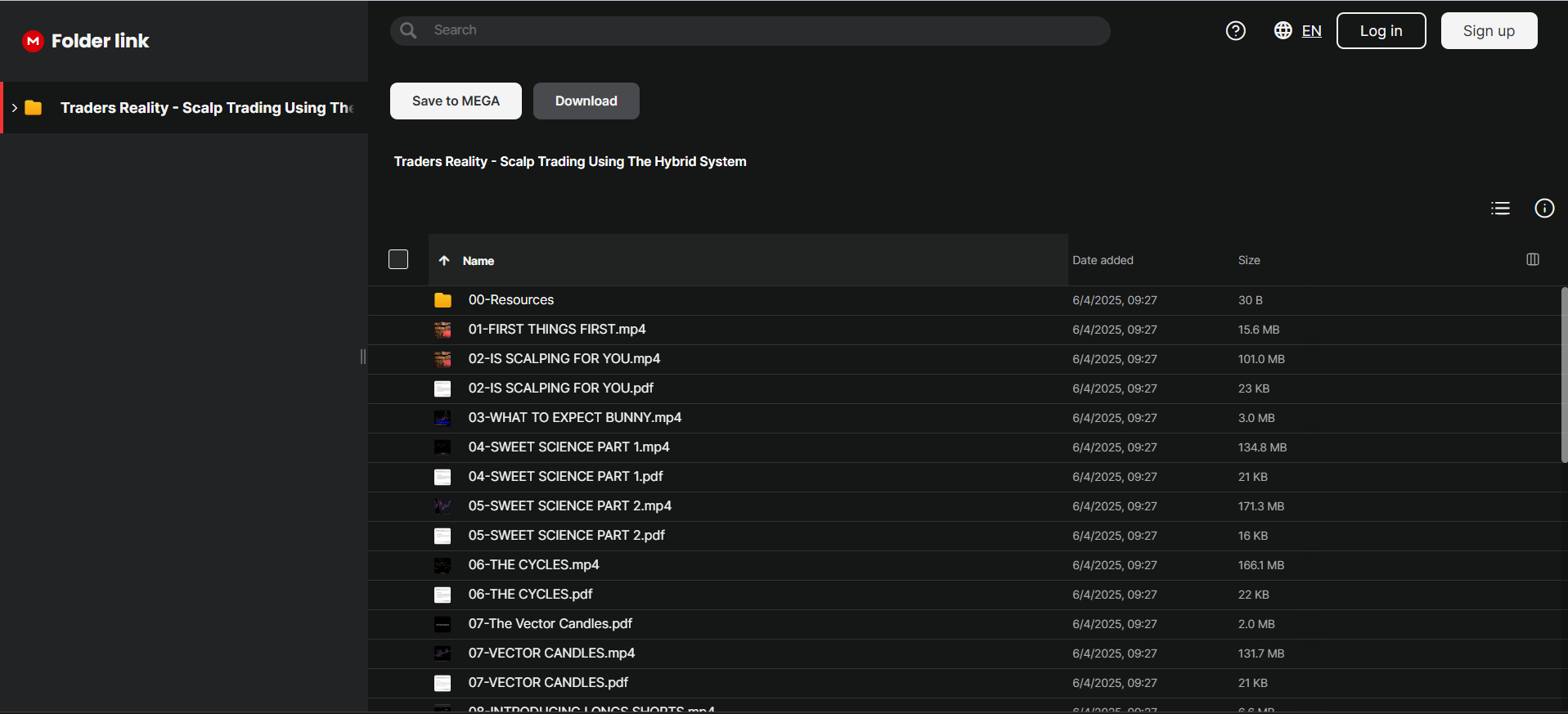Click the thumbnail of 01-FIRST THINGS FIRST.mp4

[443, 330]
